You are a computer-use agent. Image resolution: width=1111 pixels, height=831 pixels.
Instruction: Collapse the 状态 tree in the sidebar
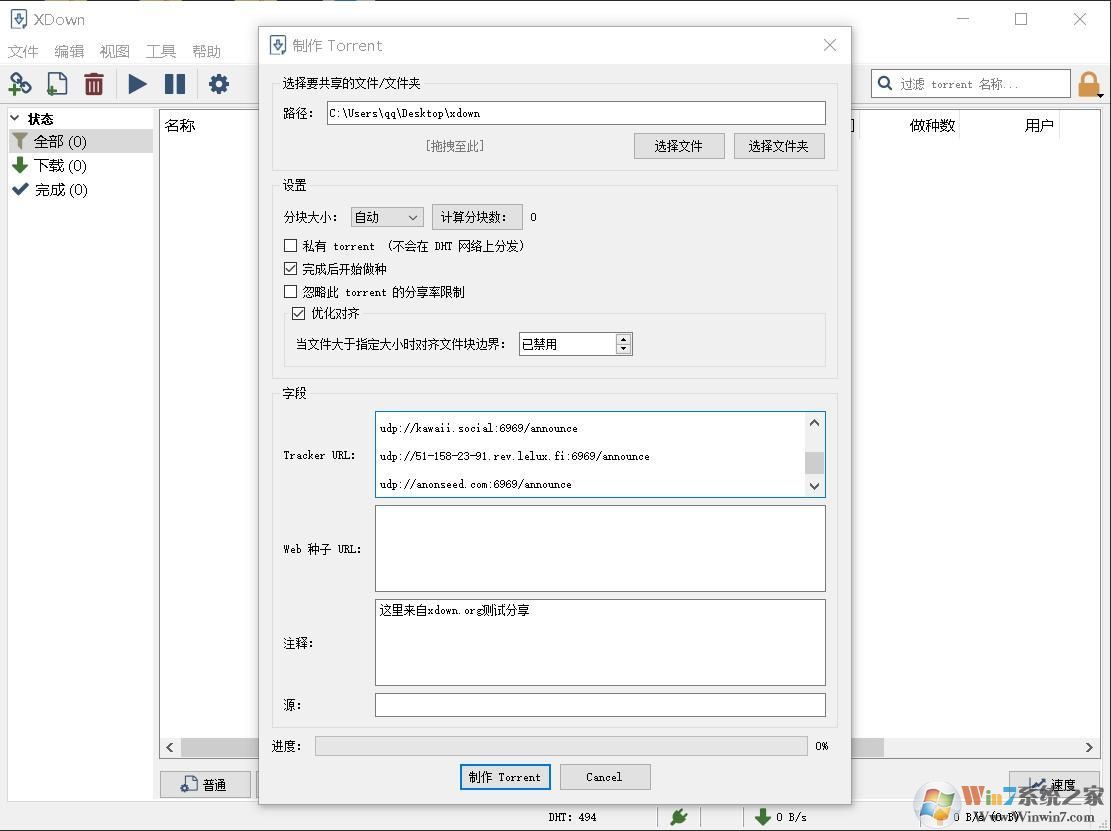point(14,118)
